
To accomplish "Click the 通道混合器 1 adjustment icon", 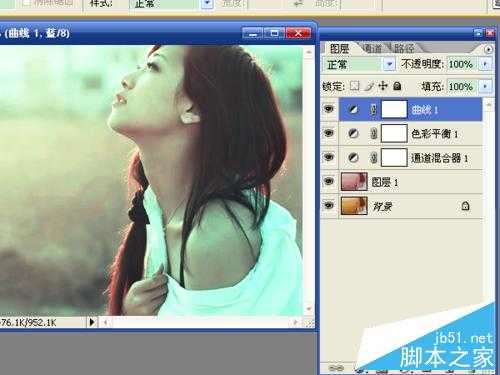I will click(x=353, y=157).
